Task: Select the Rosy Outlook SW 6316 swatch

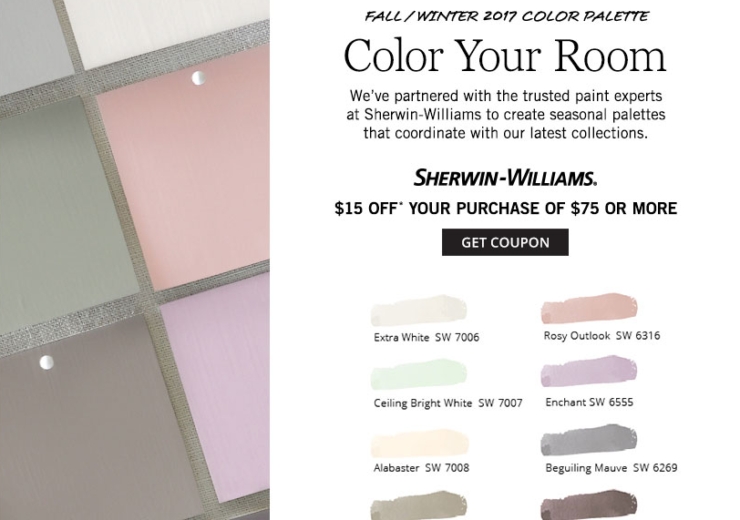Action: 589,308
